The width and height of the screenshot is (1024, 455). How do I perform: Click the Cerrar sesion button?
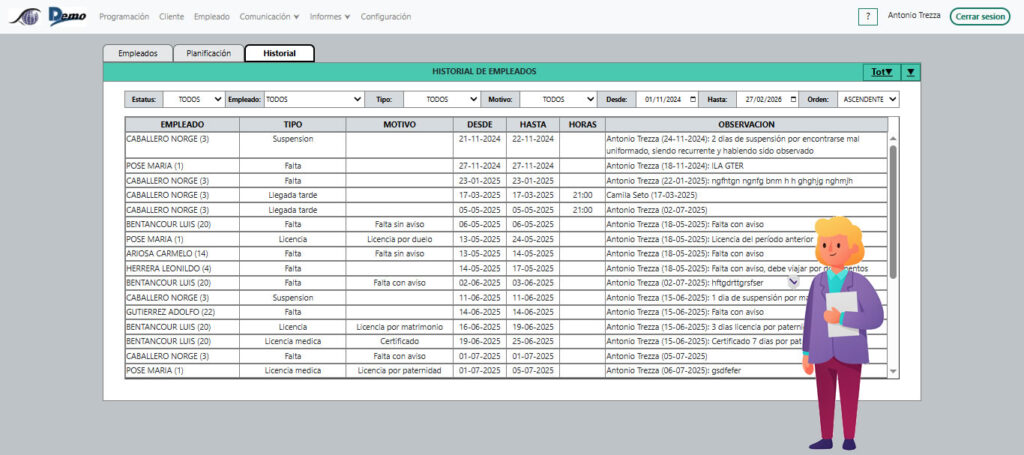point(979,17)
